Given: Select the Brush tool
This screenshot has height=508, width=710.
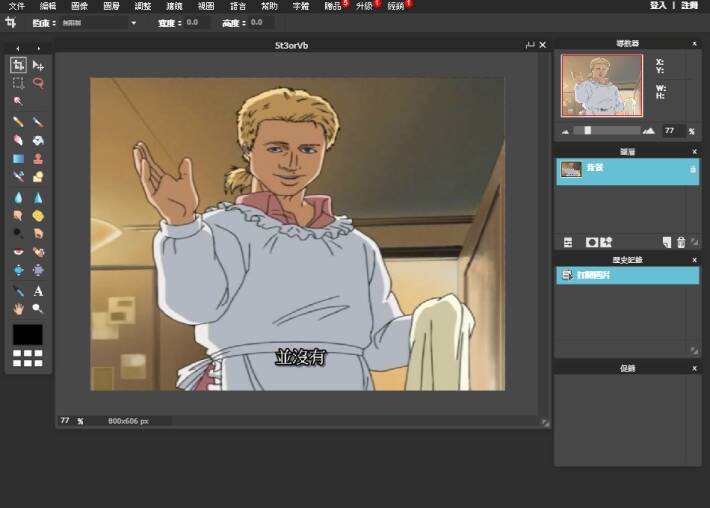Looking at the screenshot, I should pyautogui.click(x=38, y=122).
